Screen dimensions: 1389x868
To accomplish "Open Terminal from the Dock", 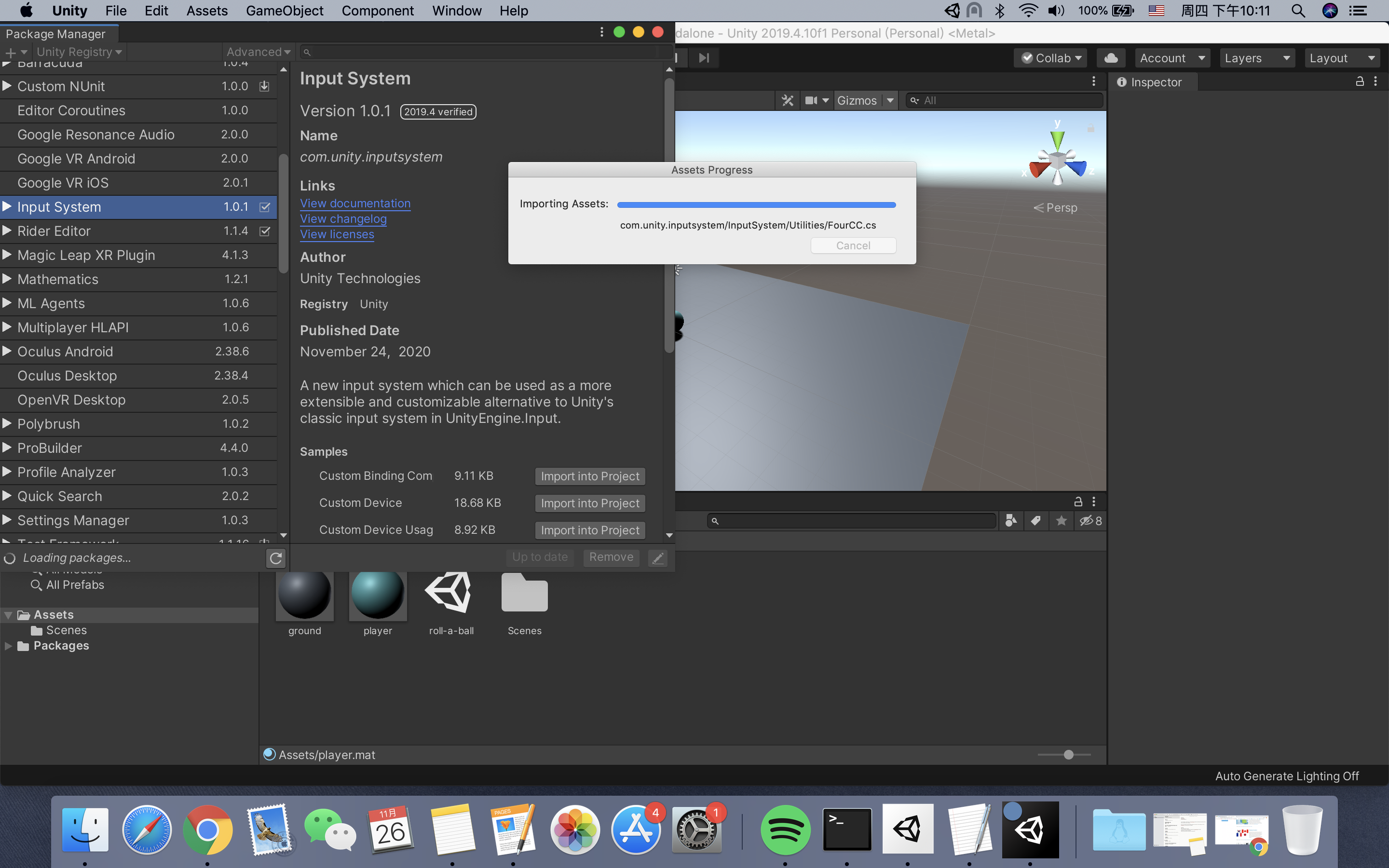I will tap(846, 829).
